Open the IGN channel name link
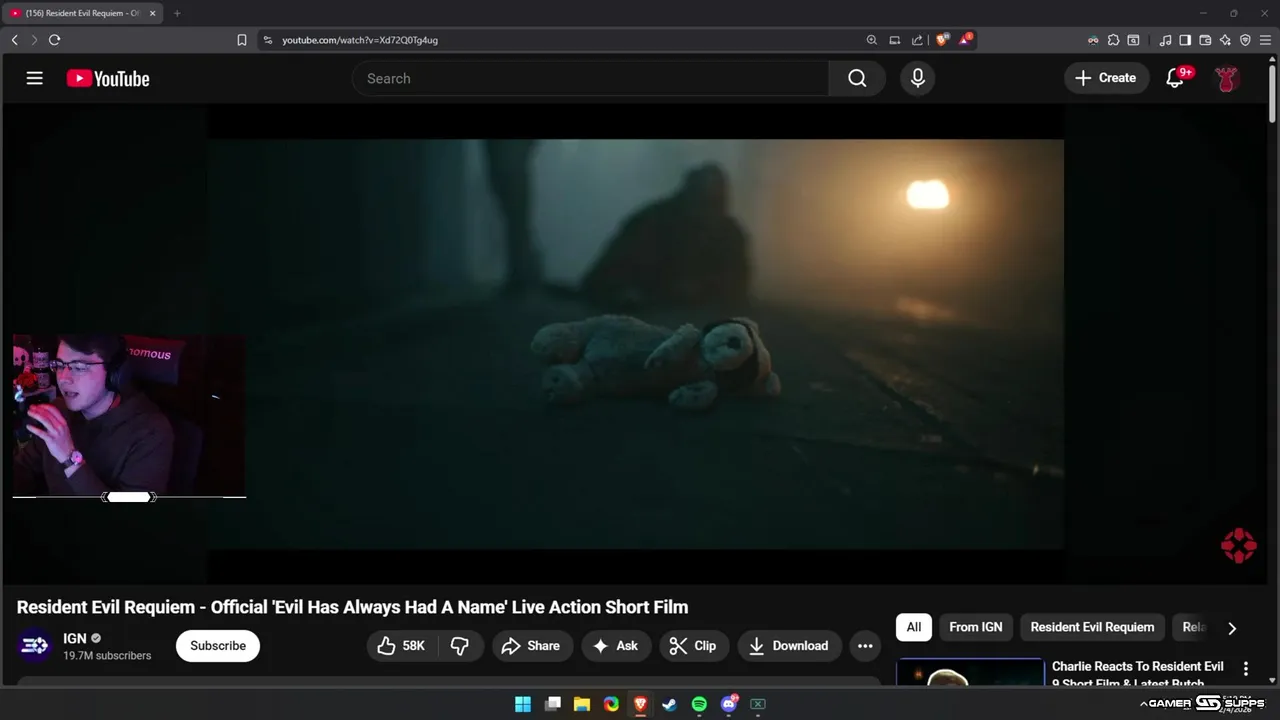 (x=75, y=638)
